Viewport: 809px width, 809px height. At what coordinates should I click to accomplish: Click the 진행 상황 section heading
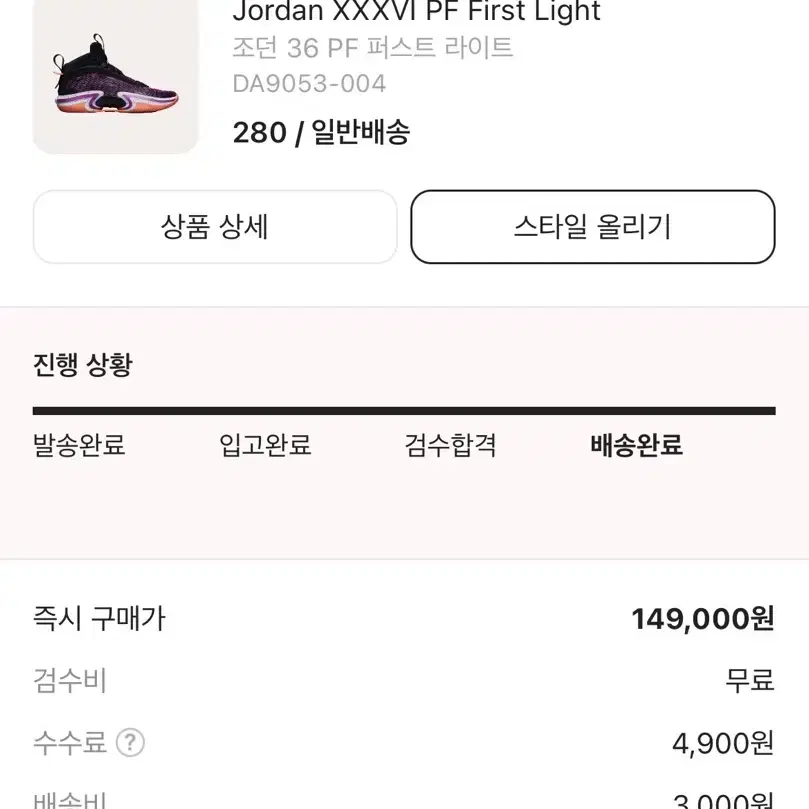83,365
